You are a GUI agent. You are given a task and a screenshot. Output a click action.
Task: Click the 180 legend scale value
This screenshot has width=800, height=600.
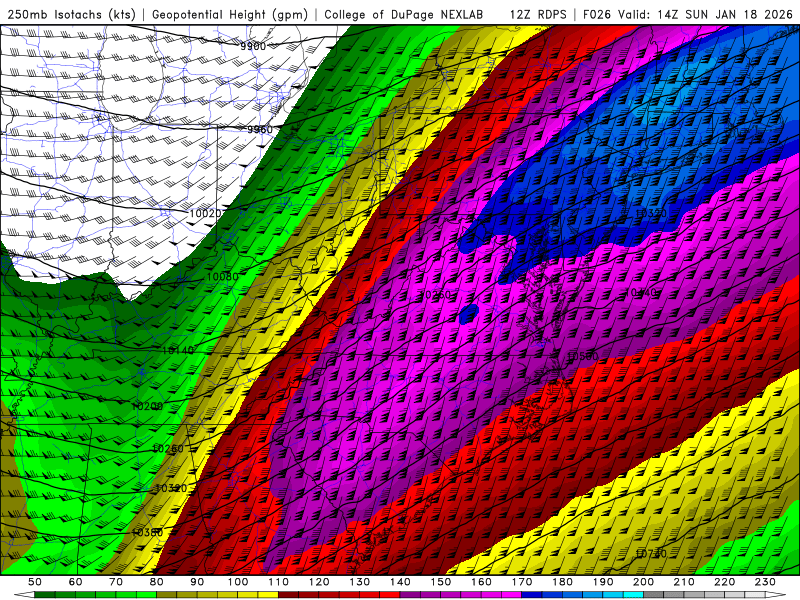coord(563,582)
